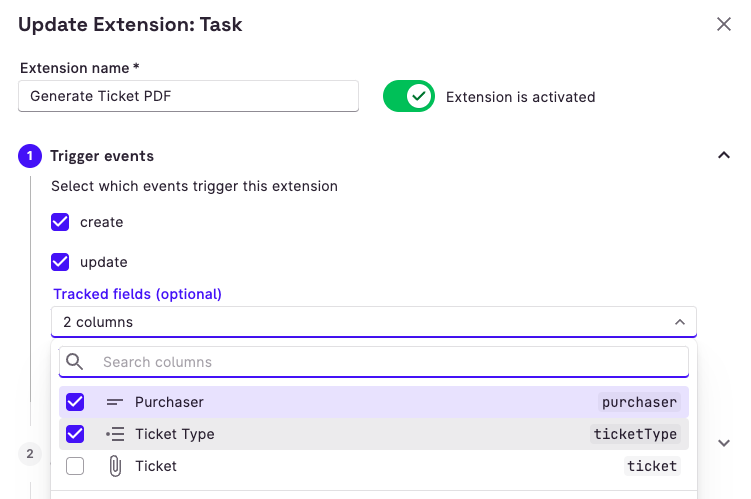Click the Purchaser short text type icon

click(x=115, y=402)
